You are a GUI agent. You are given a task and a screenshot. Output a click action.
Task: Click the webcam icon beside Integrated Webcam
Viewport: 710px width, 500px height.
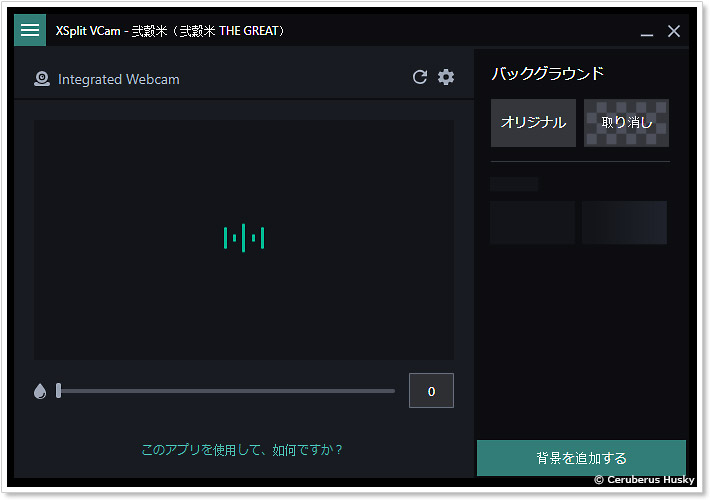click(x=42, y=79)
